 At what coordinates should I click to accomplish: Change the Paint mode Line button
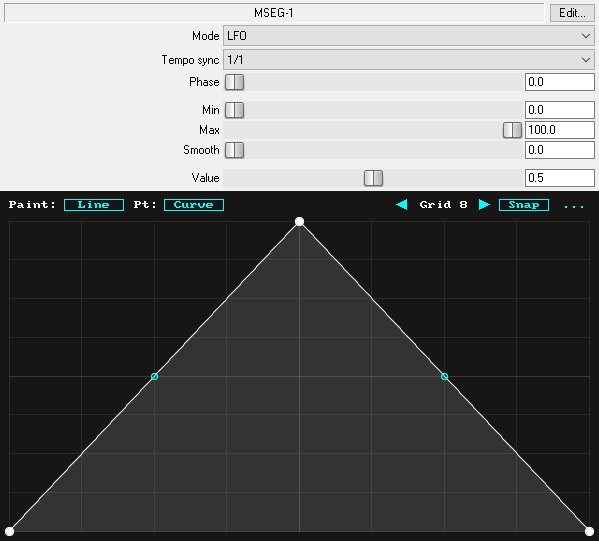pos(94,205)
